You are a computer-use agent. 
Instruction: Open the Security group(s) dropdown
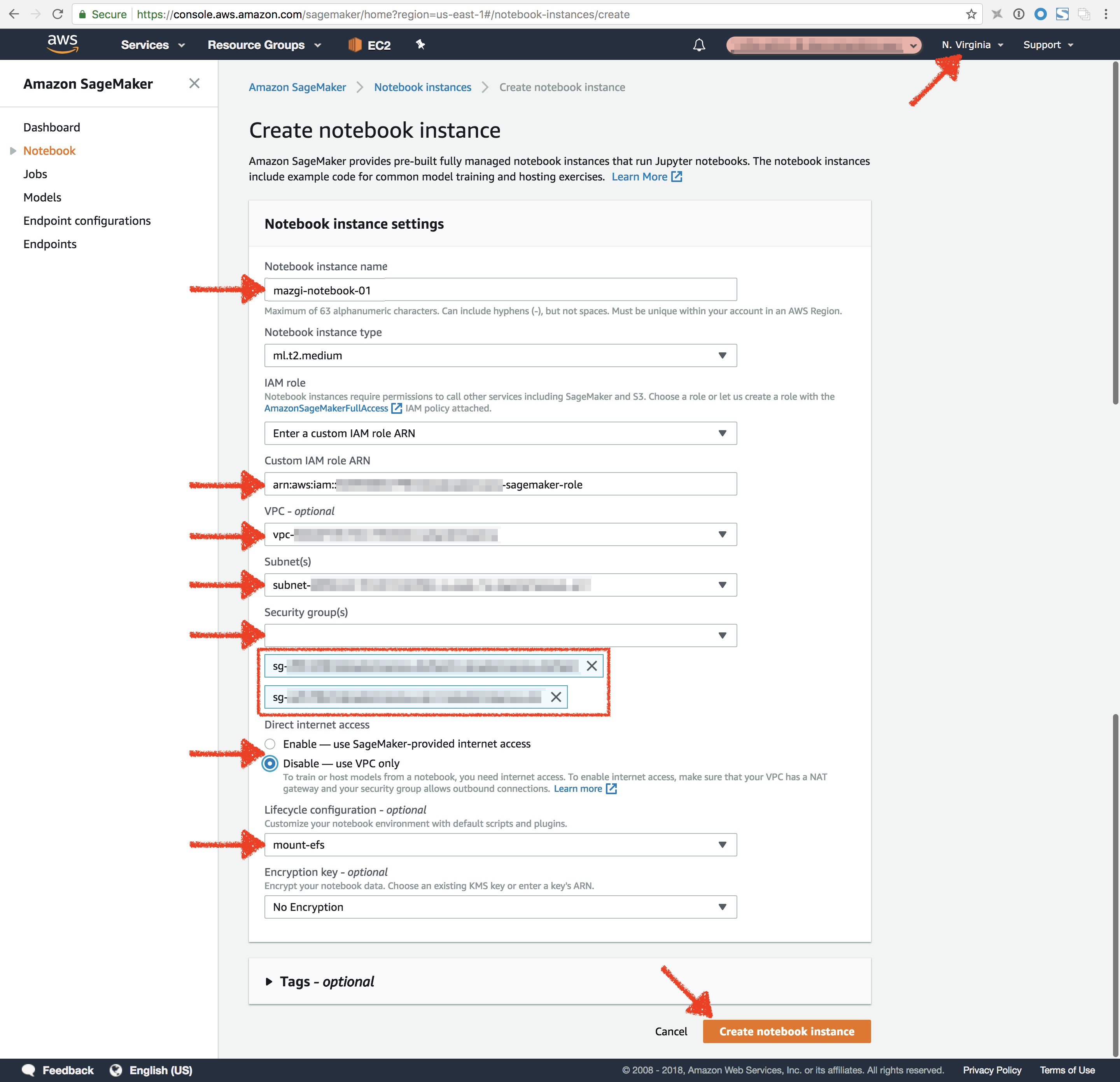tap(500, 636)
